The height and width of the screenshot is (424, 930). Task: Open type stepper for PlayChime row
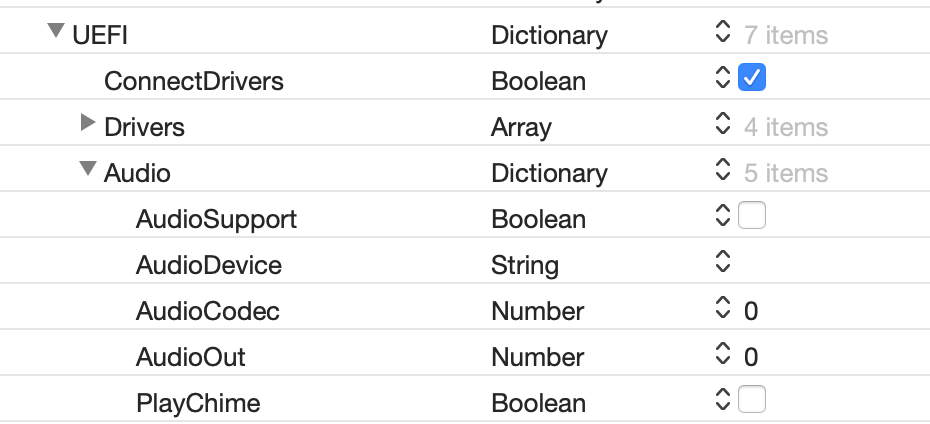pos(724,401)
